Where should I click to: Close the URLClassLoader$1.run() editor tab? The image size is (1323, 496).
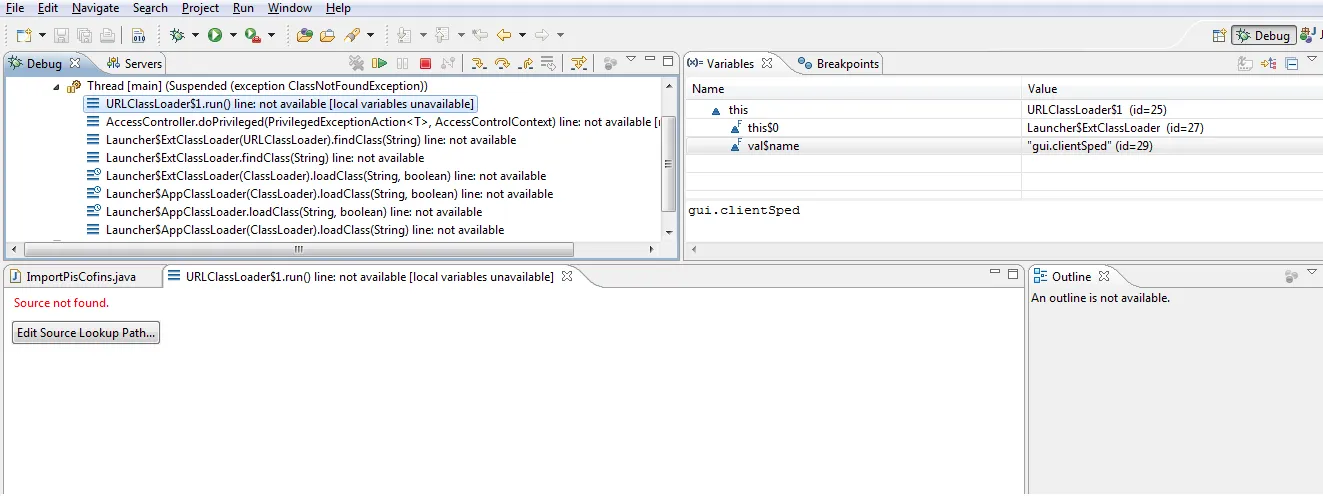(x=567, y=276)
